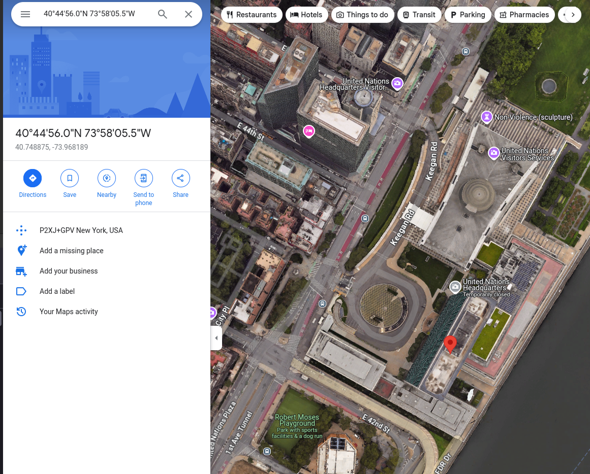Click the decimal coordinates 40.748875, -73.968189

click(x=52, y=147)
